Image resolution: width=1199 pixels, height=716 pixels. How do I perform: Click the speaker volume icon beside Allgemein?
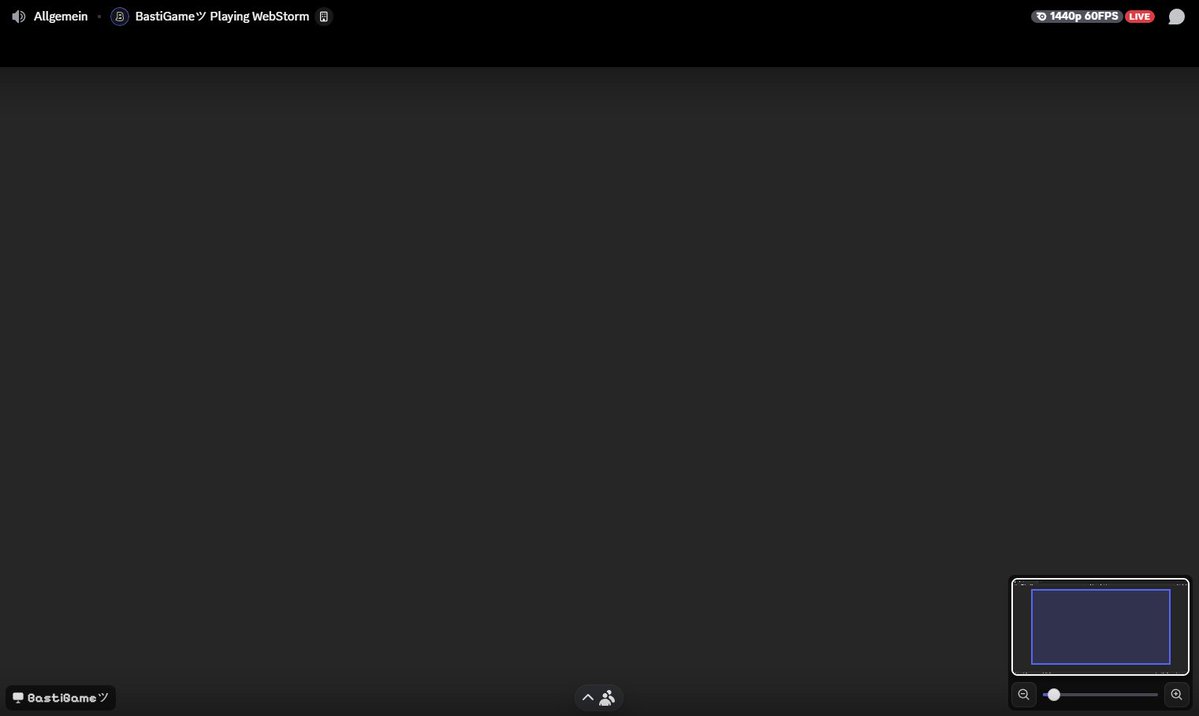(18, 16)
